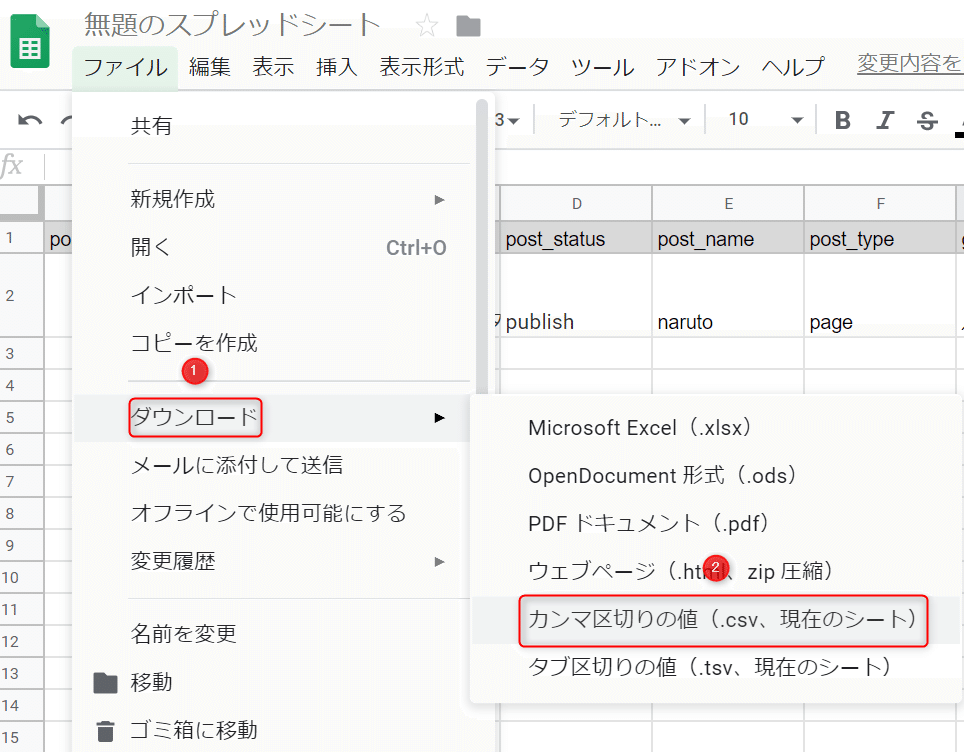Select the cell containing page
The height and width of the screenshot is (752, 964).
tap(880, 296)
